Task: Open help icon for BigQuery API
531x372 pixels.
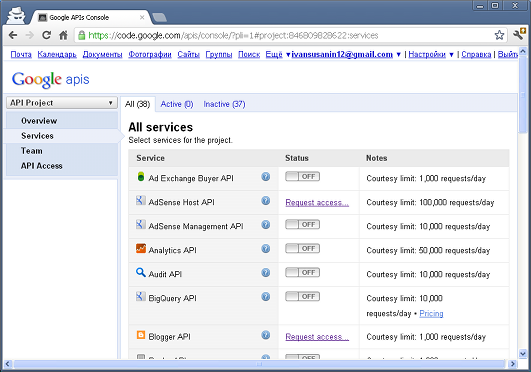Action: click(x=266, y=297)
